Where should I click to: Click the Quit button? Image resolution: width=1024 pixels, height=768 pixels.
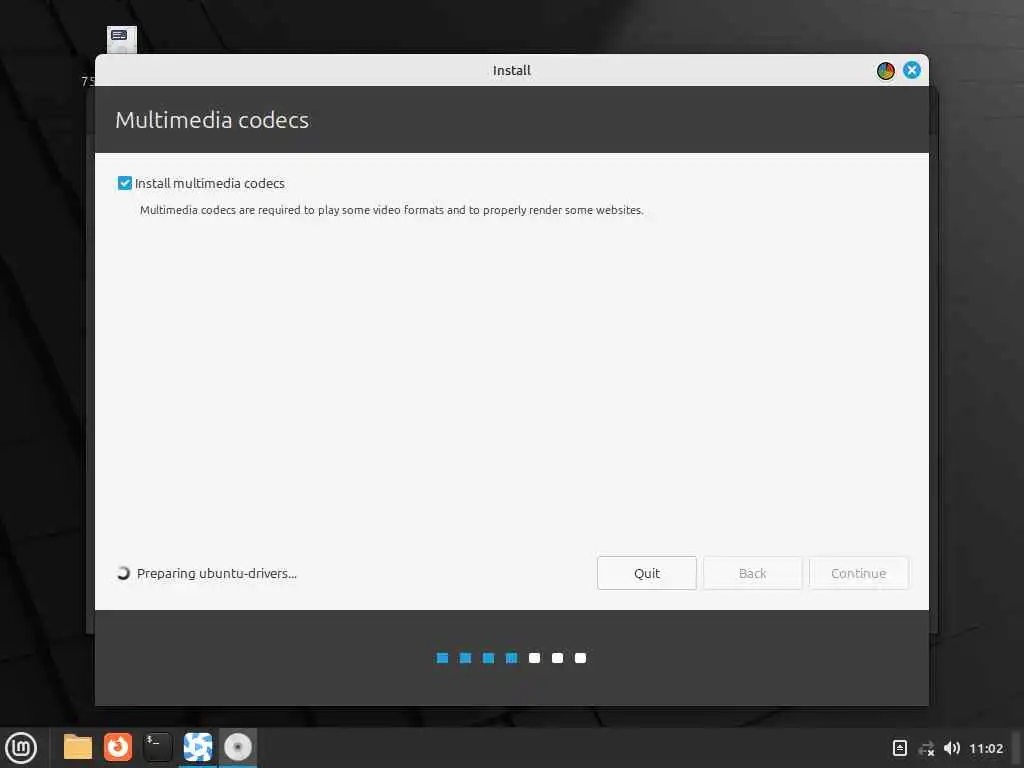(x=647, y=573)
